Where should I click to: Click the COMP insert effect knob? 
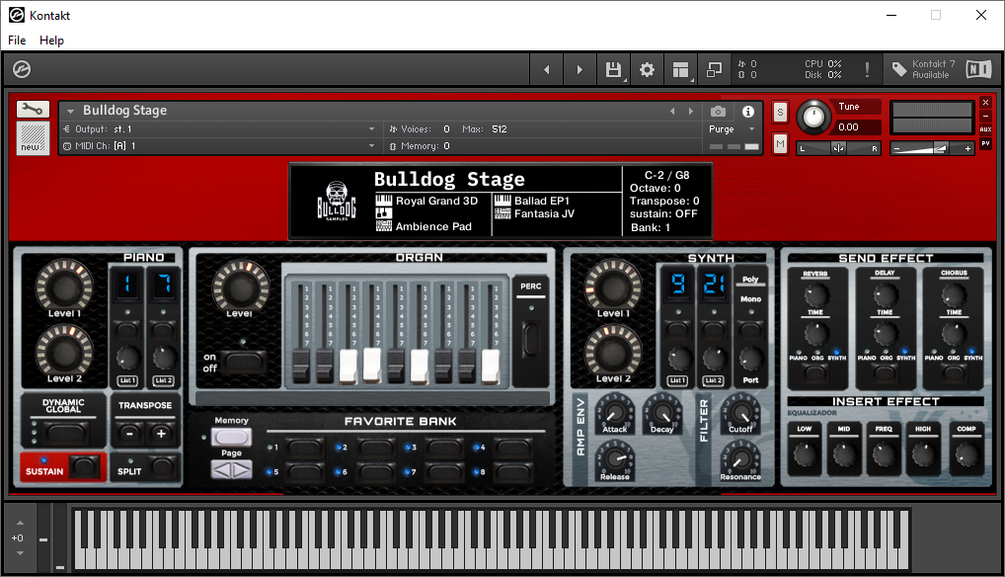click(x=967, y=455)
